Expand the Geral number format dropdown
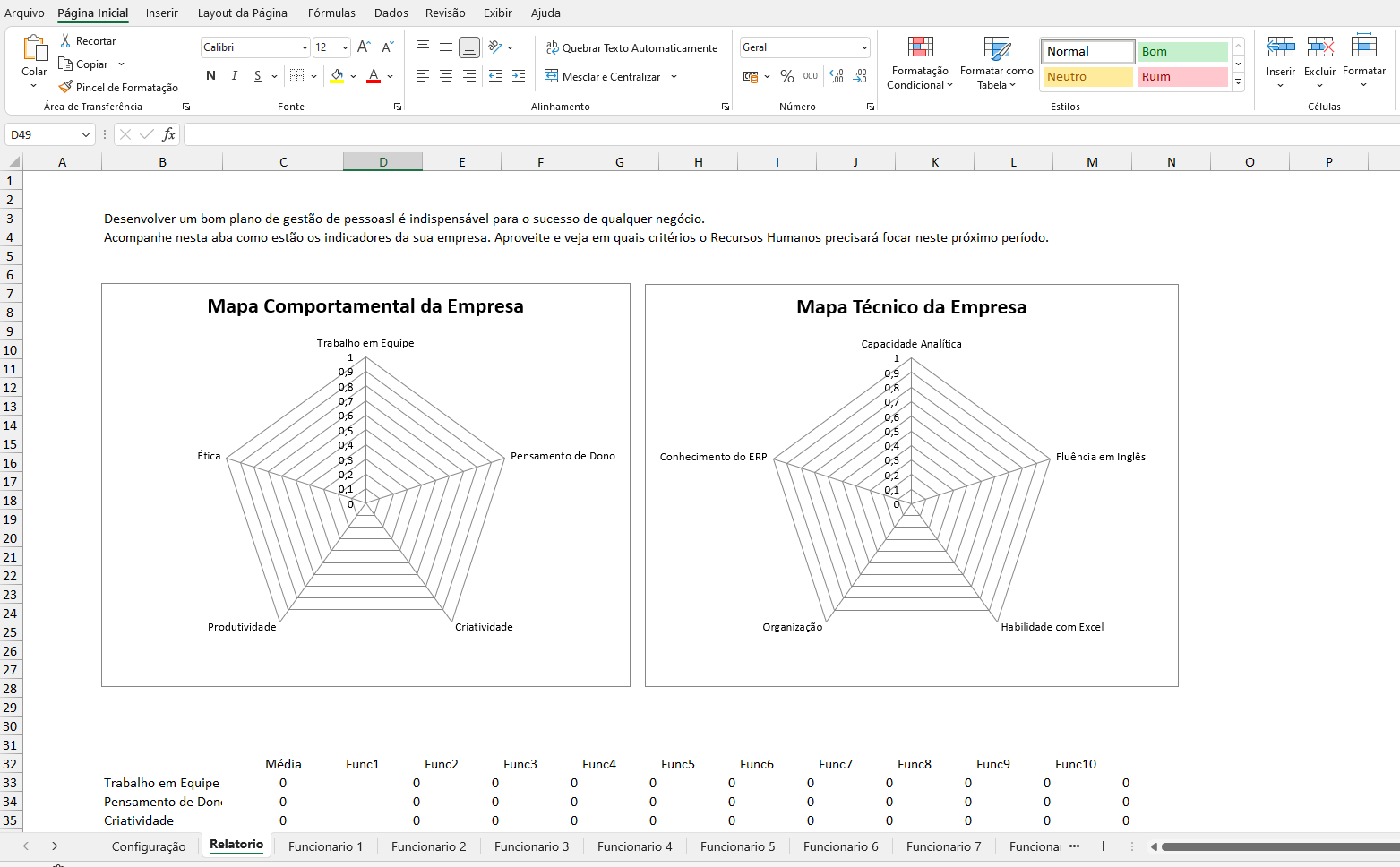The image size is (1400, 867). [x=863, y=47]
